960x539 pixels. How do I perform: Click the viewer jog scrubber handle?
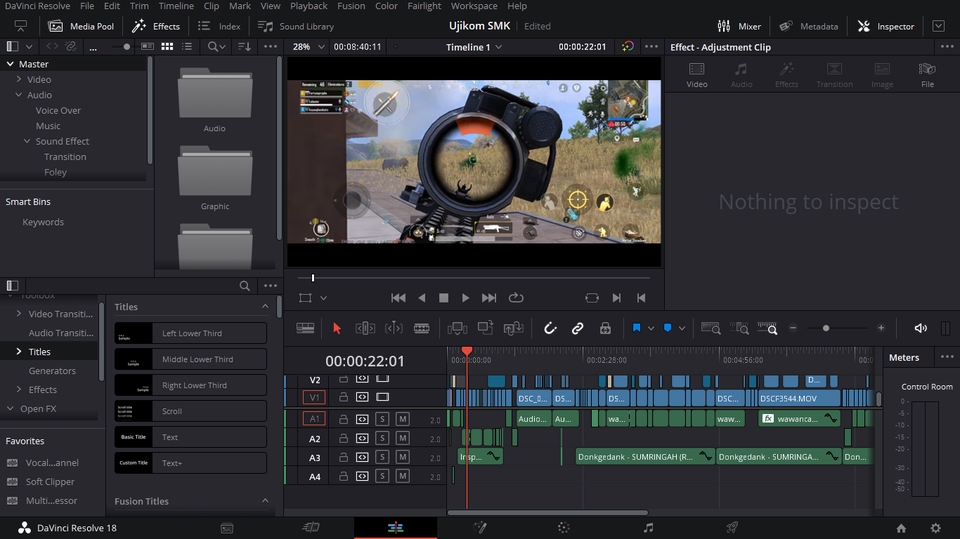click(313, 278)
